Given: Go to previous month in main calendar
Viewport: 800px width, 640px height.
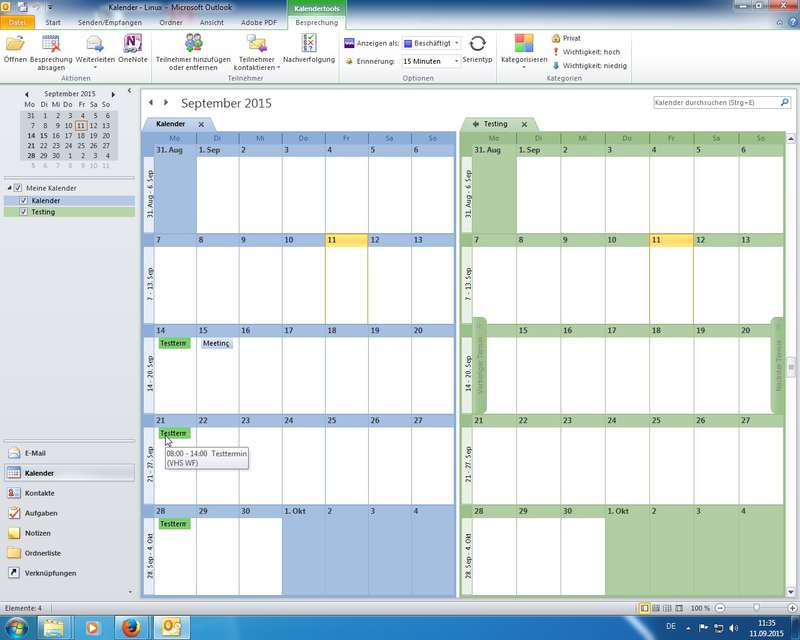Looking at the screenshot, I should 151,103.
